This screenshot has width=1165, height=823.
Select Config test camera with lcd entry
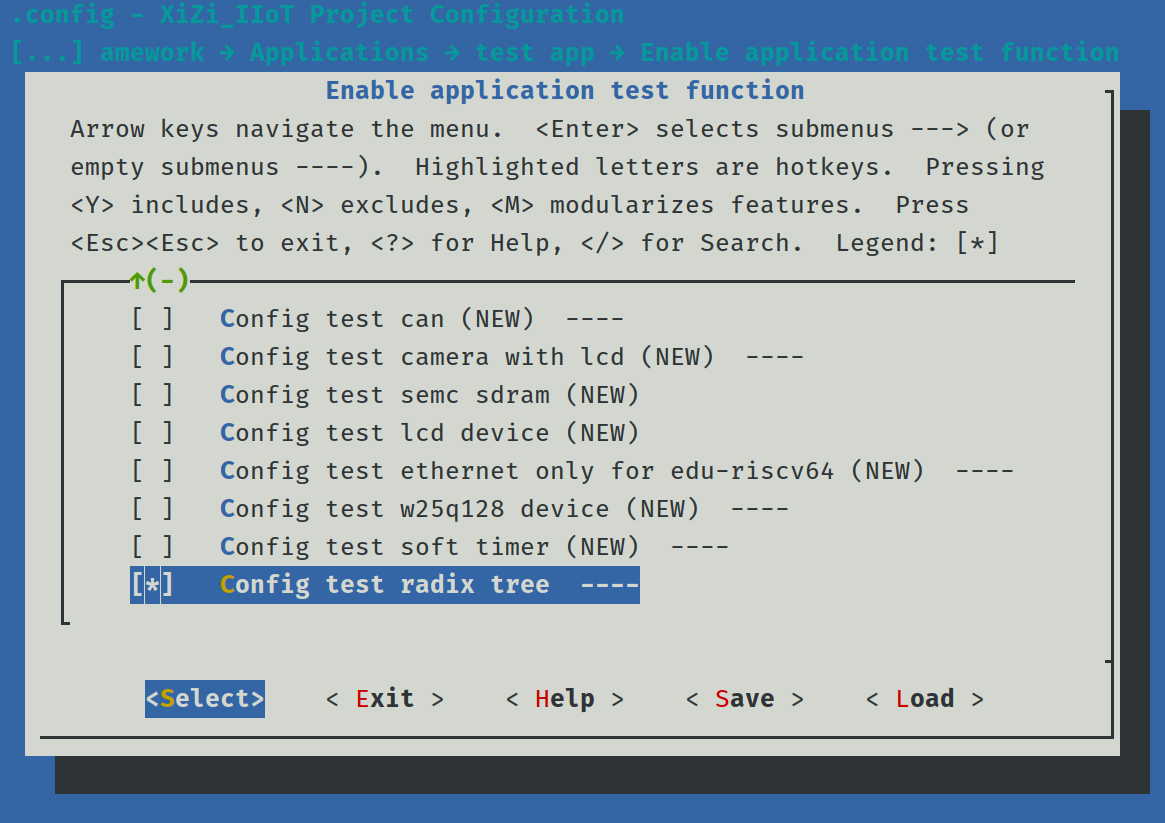click(x=467, y=357)
